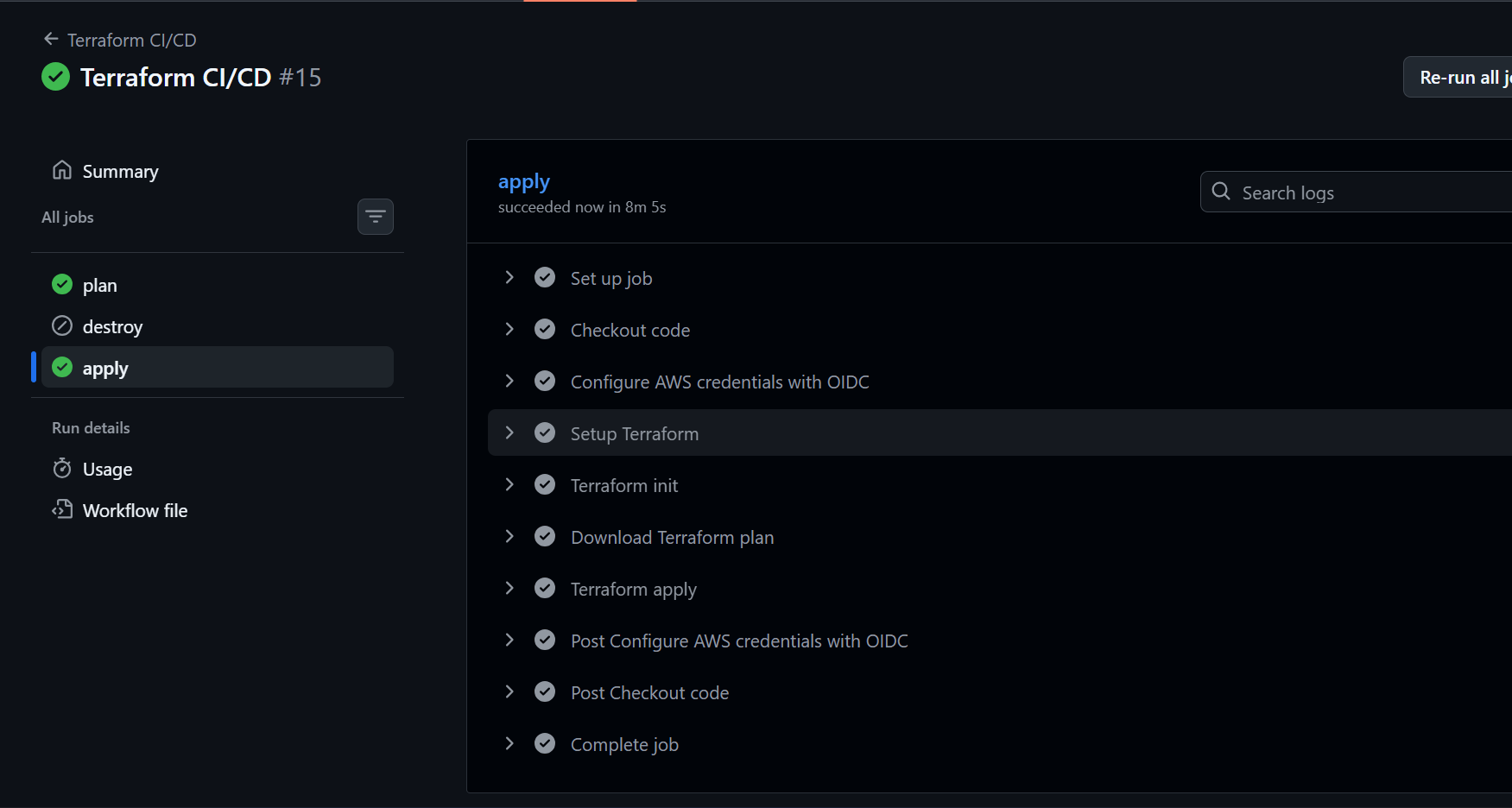Click the 'succeeded now in 8m 5s' text
Screen dimensions: 1512x808
(582, 207)
